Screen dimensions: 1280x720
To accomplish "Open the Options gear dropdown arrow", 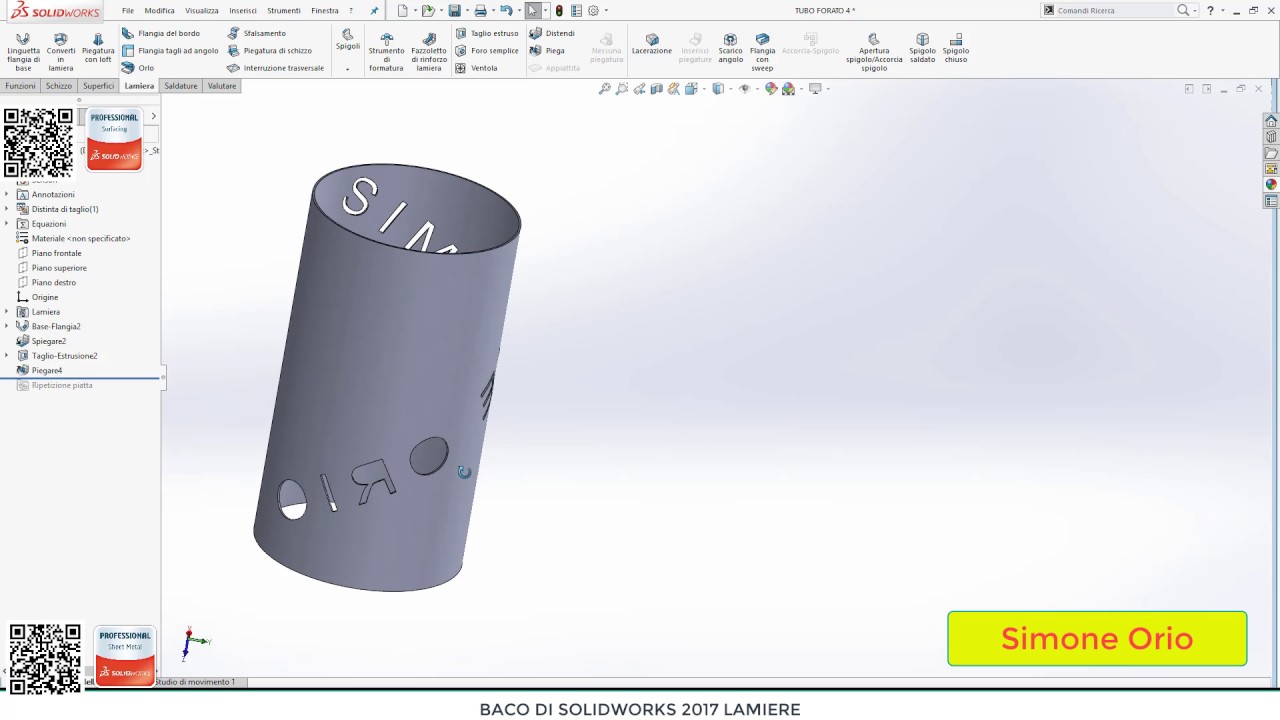I will tap(606, 10).
